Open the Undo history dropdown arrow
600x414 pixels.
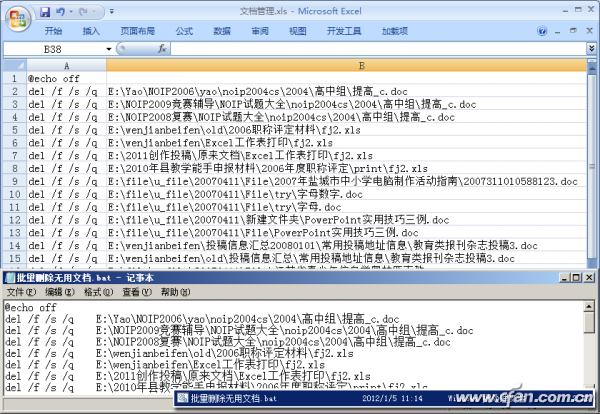71,12
